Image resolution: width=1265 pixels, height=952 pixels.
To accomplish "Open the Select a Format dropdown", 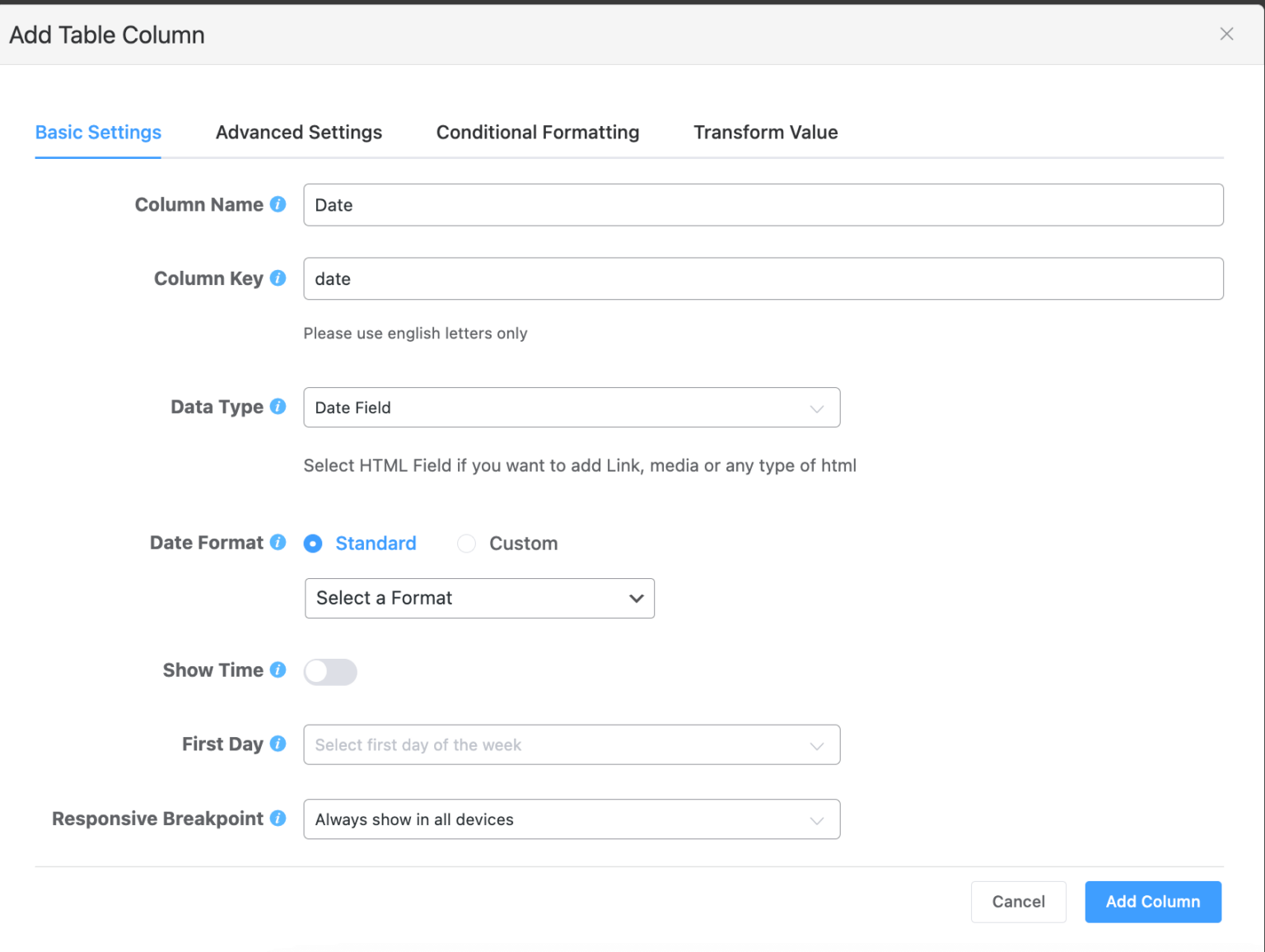I will pos(478,598).
